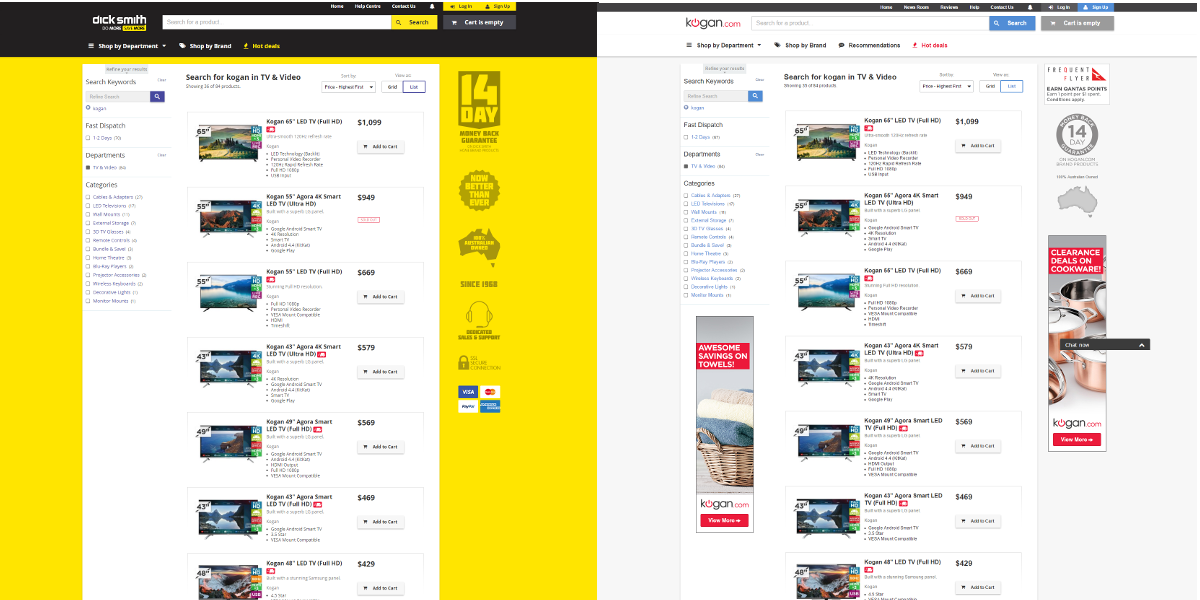Image resolution: width=1200 pixels, height=600 pixels.
Task: Focus Refine Search field on Dick Smith
Action: point(118,96)
